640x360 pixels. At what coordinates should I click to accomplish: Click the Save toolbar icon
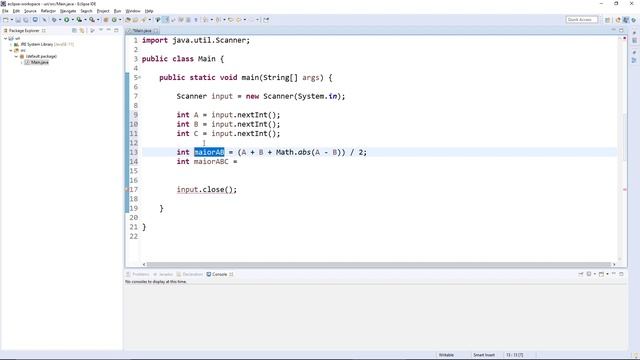coord(18,20)
